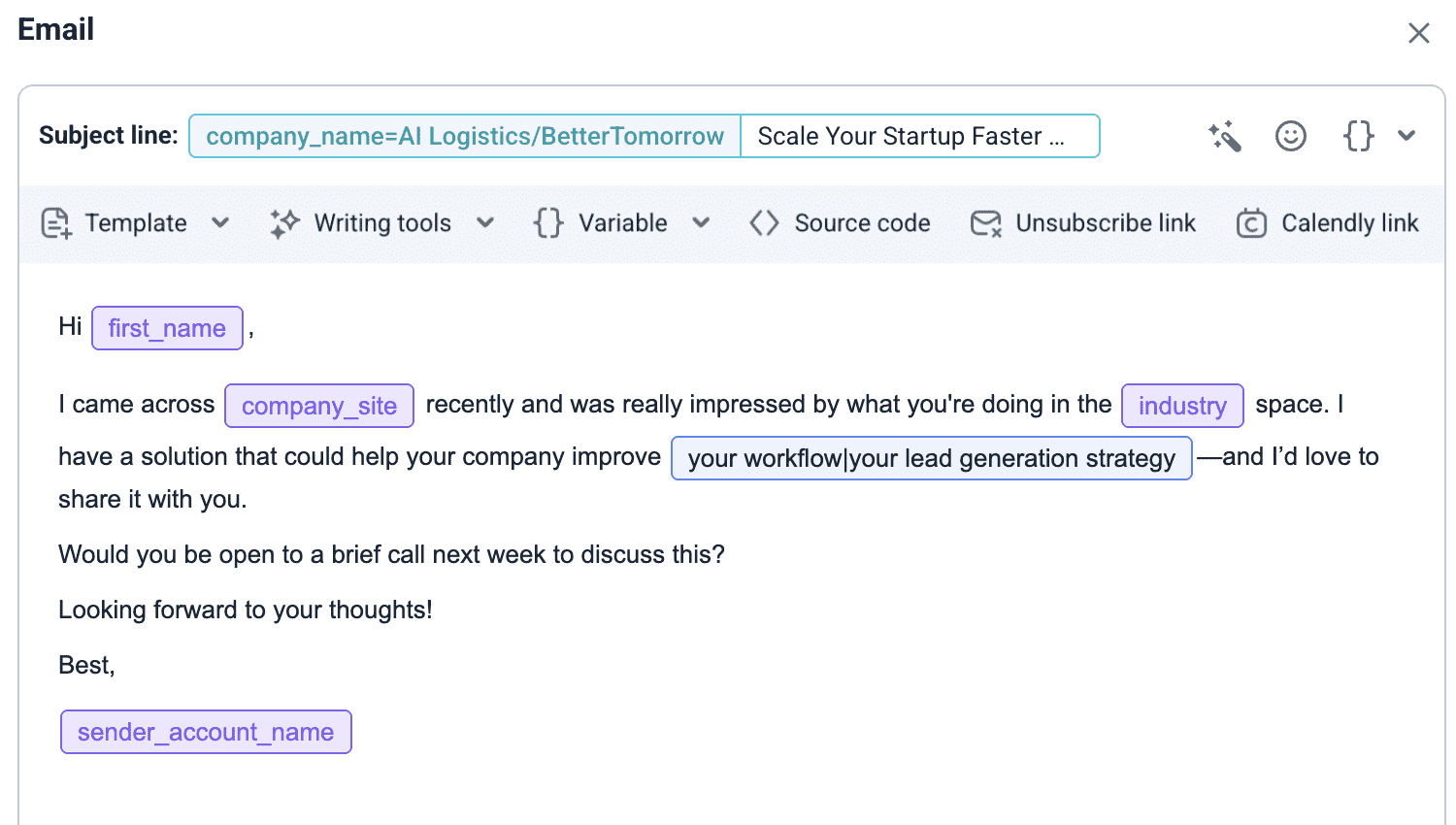Click the Unsubscribe link envelope icon
The height and width of the screenshot is (825, 1456).
(x=986, y=223)
